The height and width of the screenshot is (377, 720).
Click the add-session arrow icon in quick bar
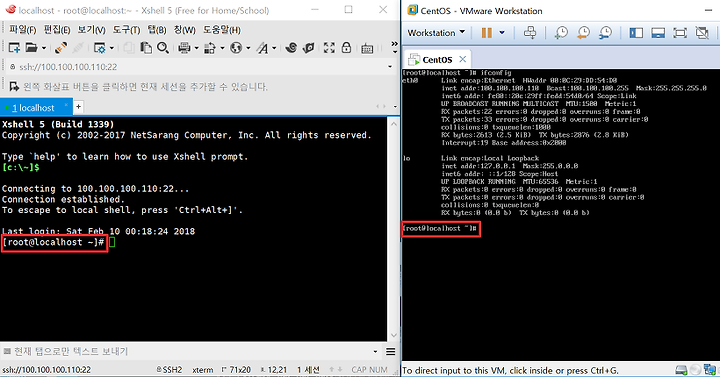14,86
